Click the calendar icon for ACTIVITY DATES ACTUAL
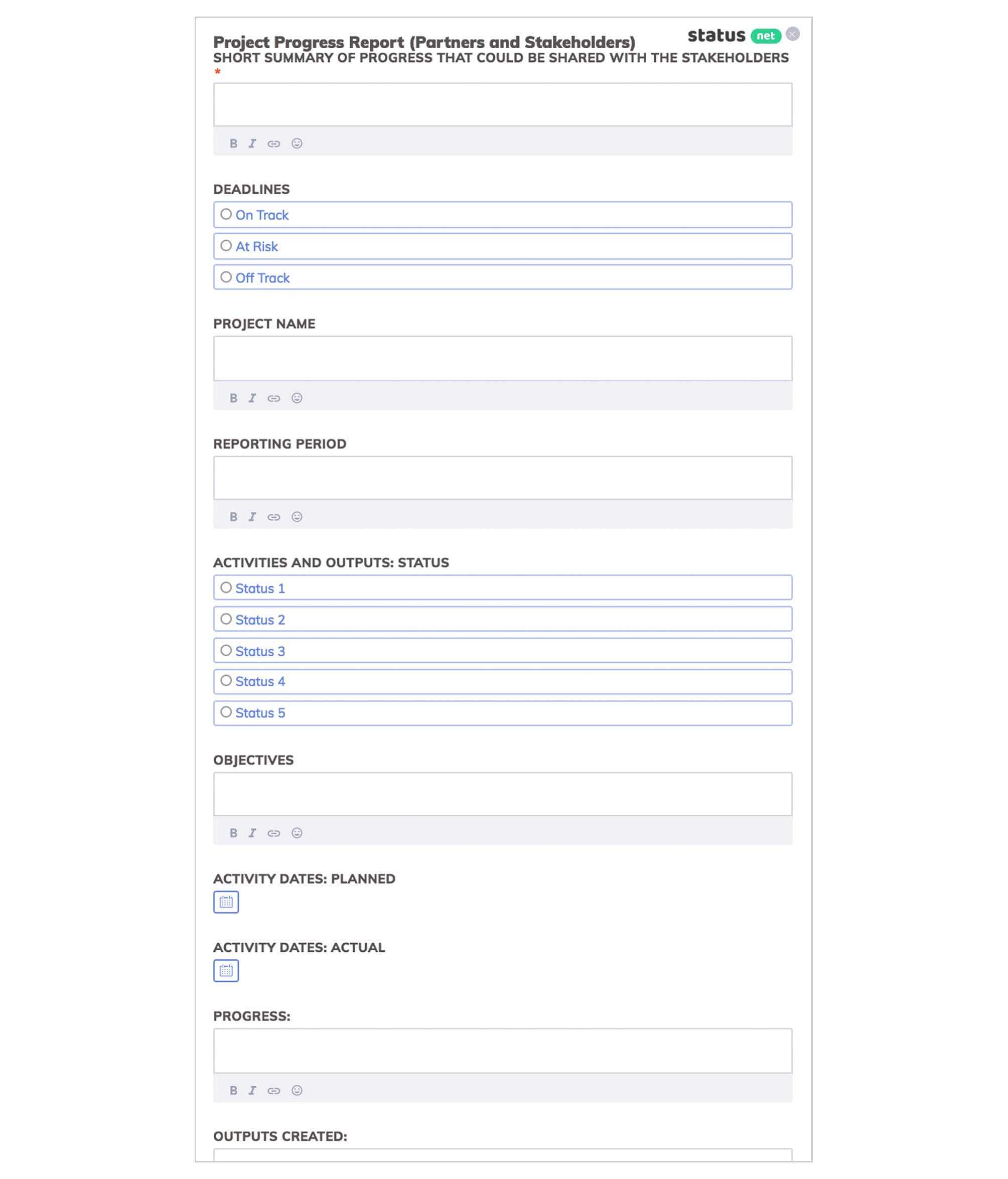The image size is (1008, 1179). coord(225,970)
